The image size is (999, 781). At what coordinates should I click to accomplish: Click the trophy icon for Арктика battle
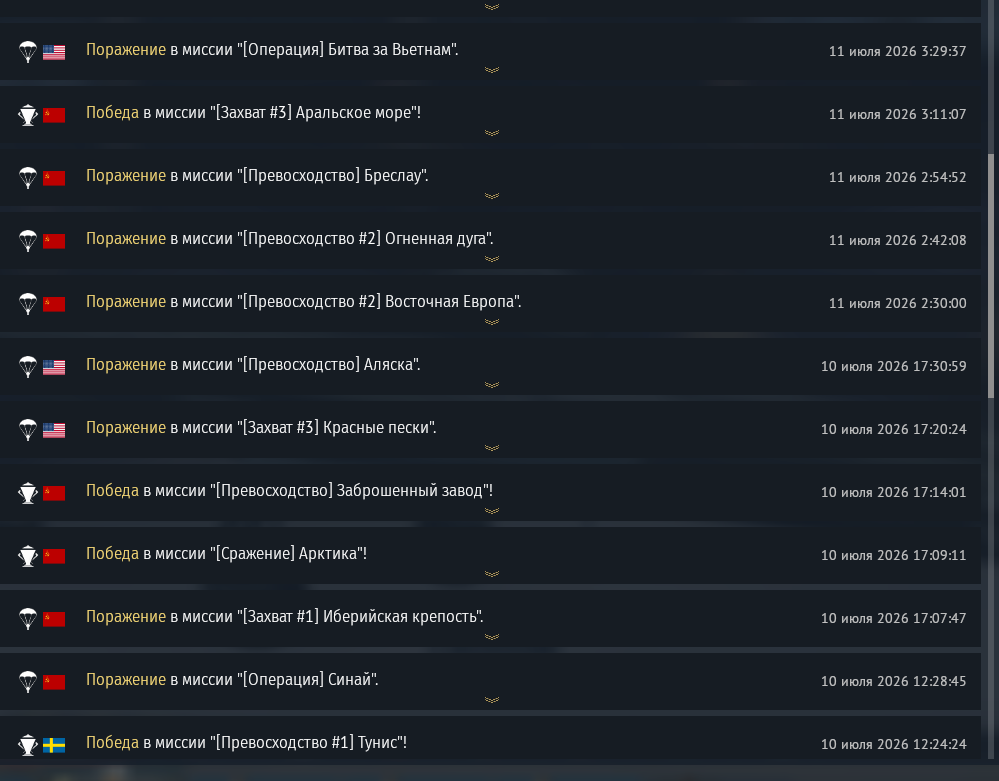[28, 556]
